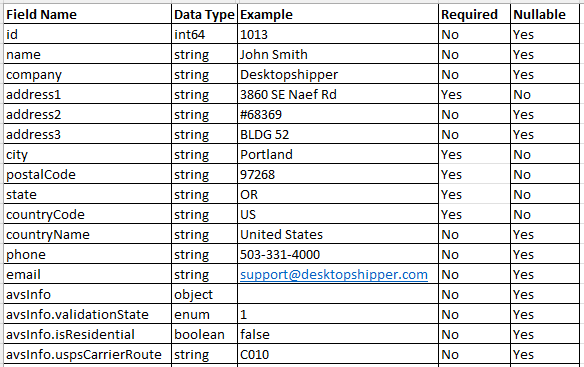Image resolution: width=584 pixels, height=367 pixels.
Task: Select the avsInfo.validationState field cell
Action: coord(88,314)
